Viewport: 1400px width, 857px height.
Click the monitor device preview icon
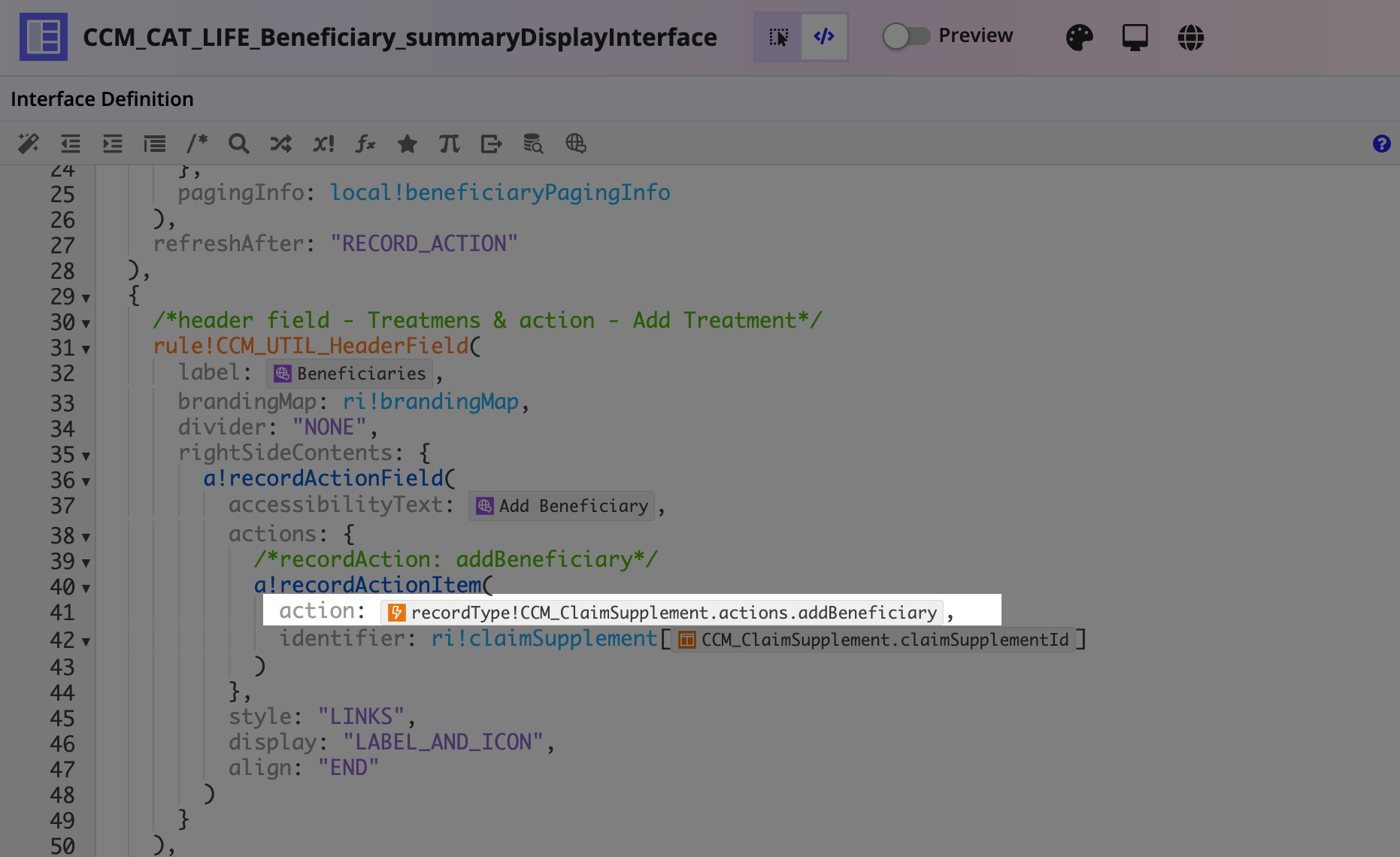[1135, 37]
